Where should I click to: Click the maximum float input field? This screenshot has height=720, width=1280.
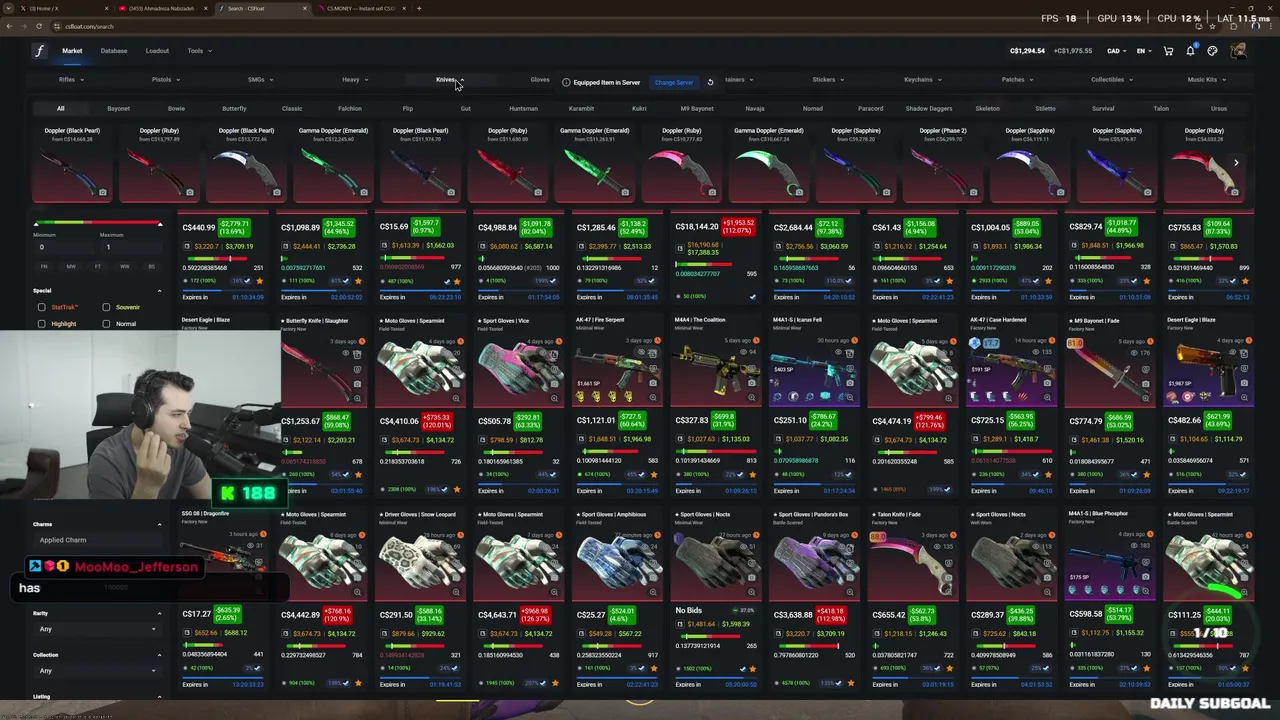coord(130,247)
